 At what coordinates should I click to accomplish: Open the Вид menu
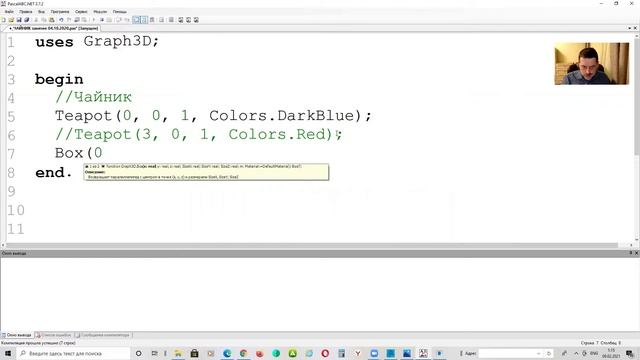point(41,11)
